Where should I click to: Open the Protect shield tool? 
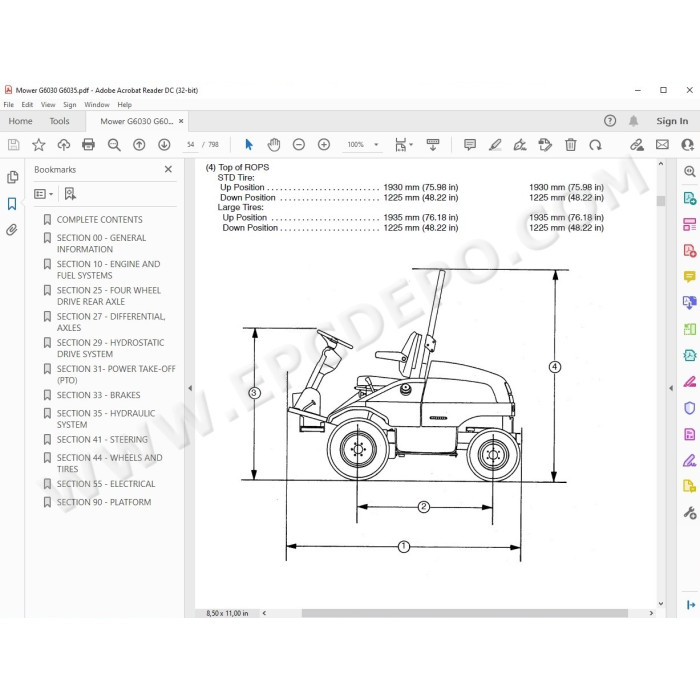690,408
